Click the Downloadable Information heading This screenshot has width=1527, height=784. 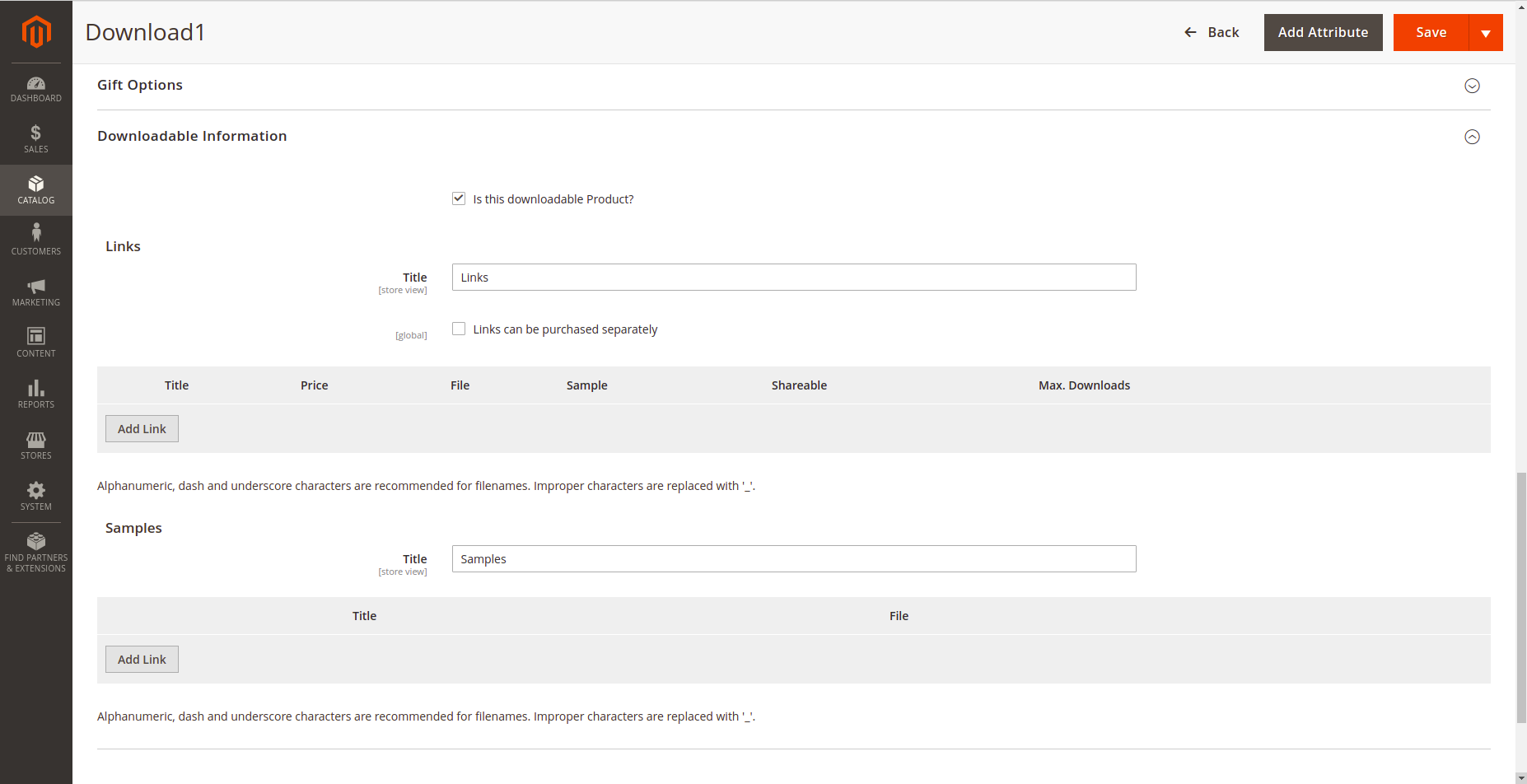click(x=192, y=136)
